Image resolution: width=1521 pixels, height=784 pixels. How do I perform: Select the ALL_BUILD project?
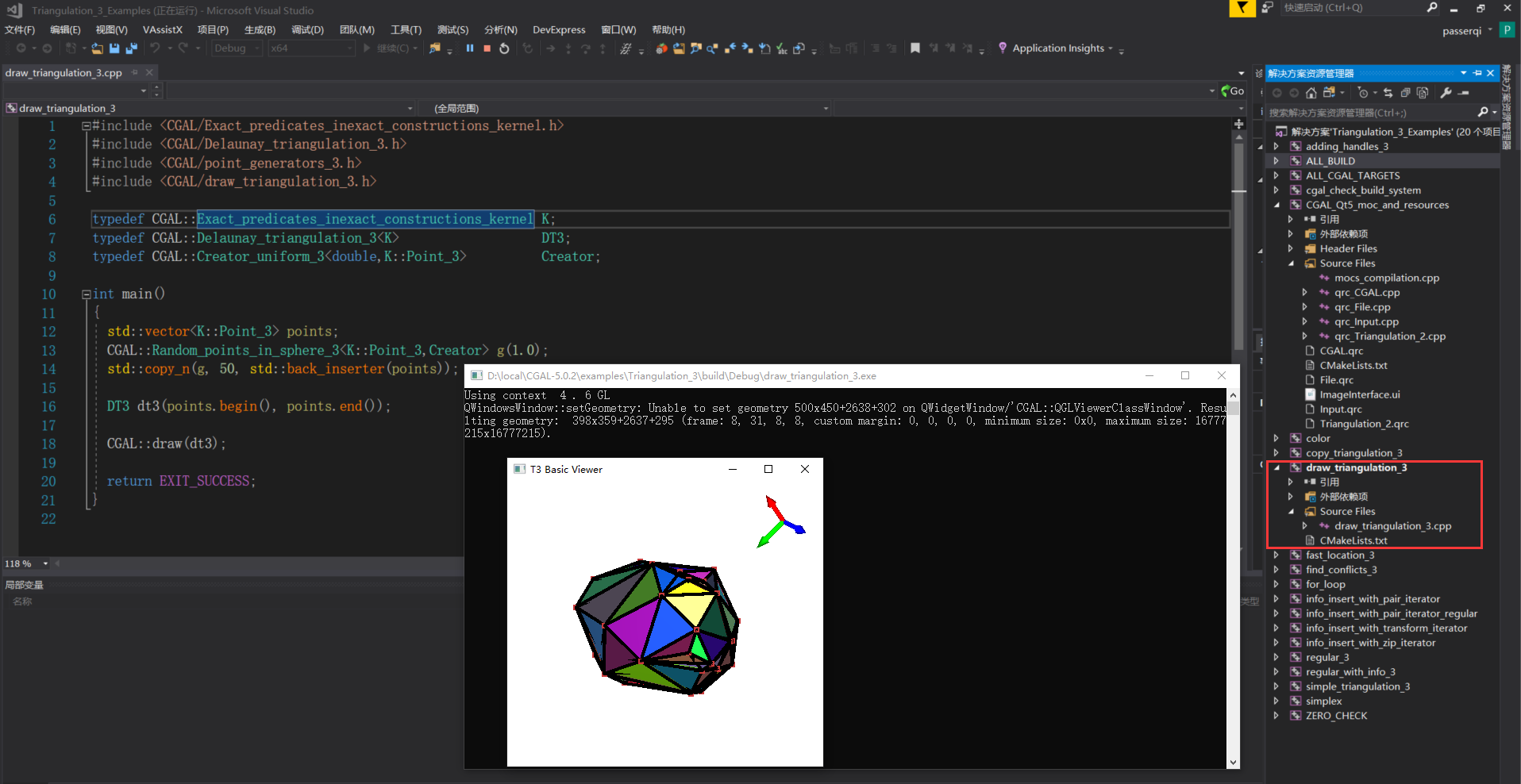pos(1330,161)
